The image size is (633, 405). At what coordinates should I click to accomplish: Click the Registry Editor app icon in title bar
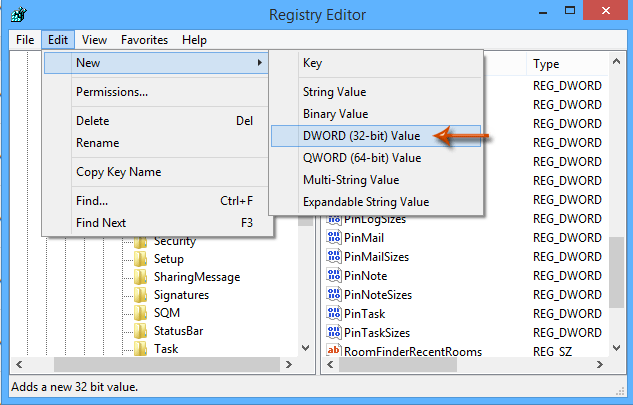pyautogui.click(x=19, y=15)
